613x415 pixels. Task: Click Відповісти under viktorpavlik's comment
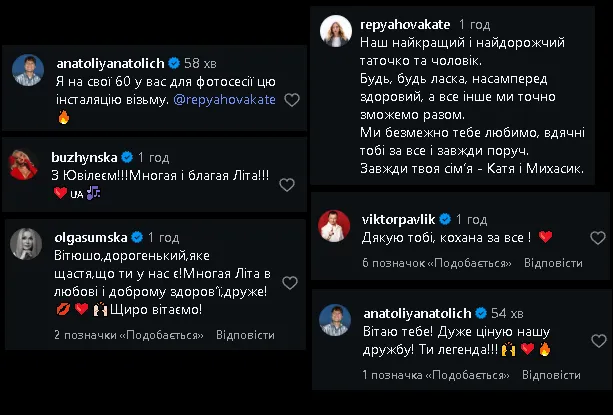[553, 263]
